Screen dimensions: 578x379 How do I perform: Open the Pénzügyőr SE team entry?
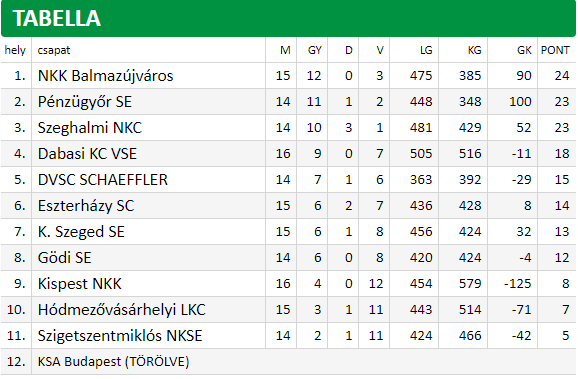(x=85, y=102)
